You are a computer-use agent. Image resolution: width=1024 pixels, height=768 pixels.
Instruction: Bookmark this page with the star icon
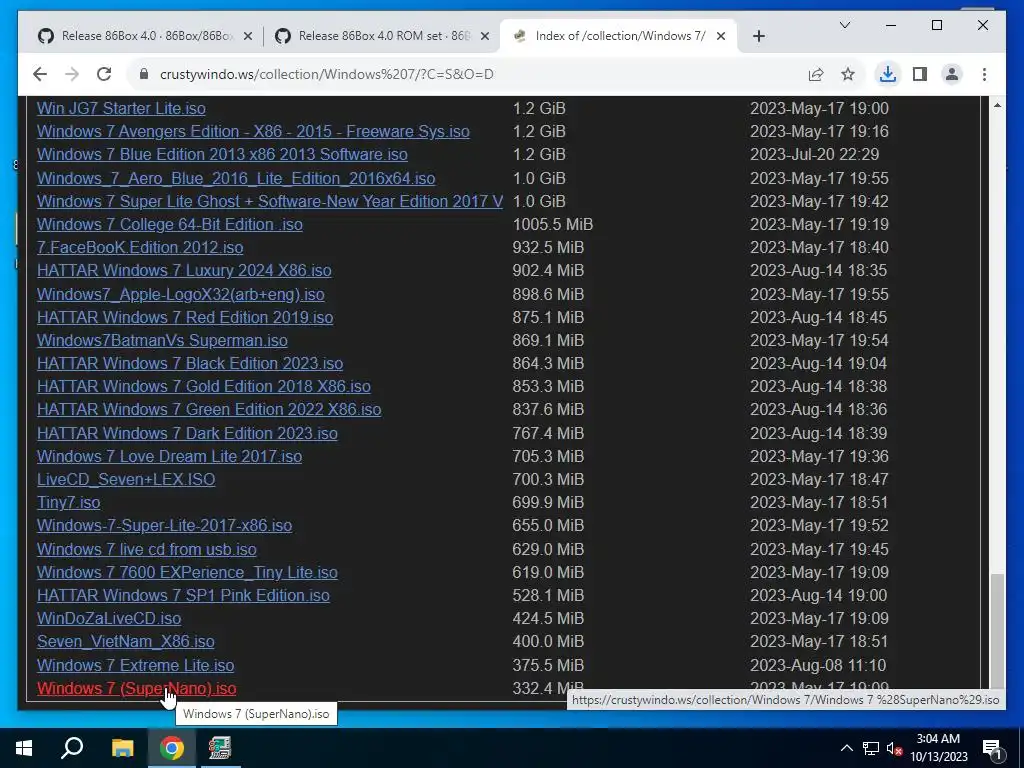[x=848, y=74]
